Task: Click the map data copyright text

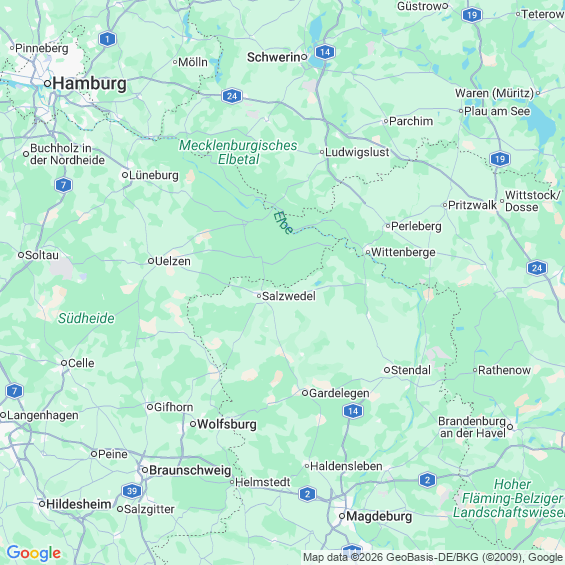Action: click(433, 557)
